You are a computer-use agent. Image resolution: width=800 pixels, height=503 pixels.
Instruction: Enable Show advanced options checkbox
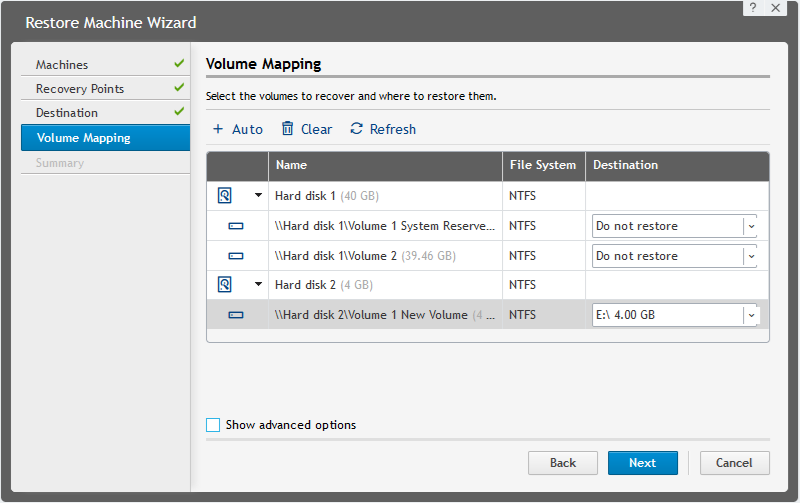click(x=213, y=425)
